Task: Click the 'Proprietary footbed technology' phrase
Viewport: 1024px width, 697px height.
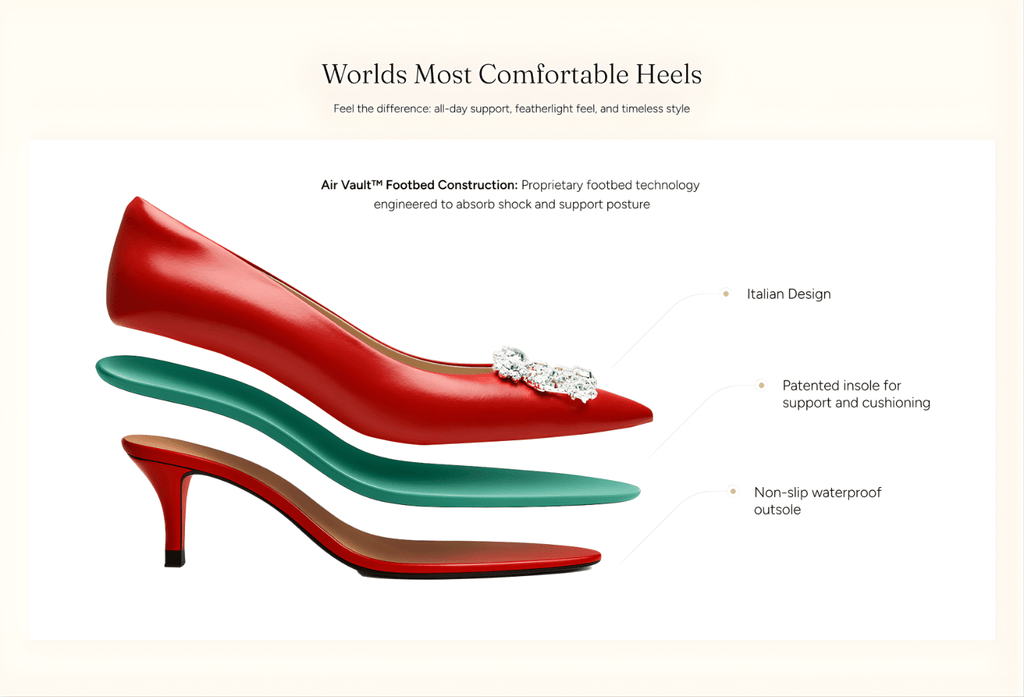Action: 610,185
